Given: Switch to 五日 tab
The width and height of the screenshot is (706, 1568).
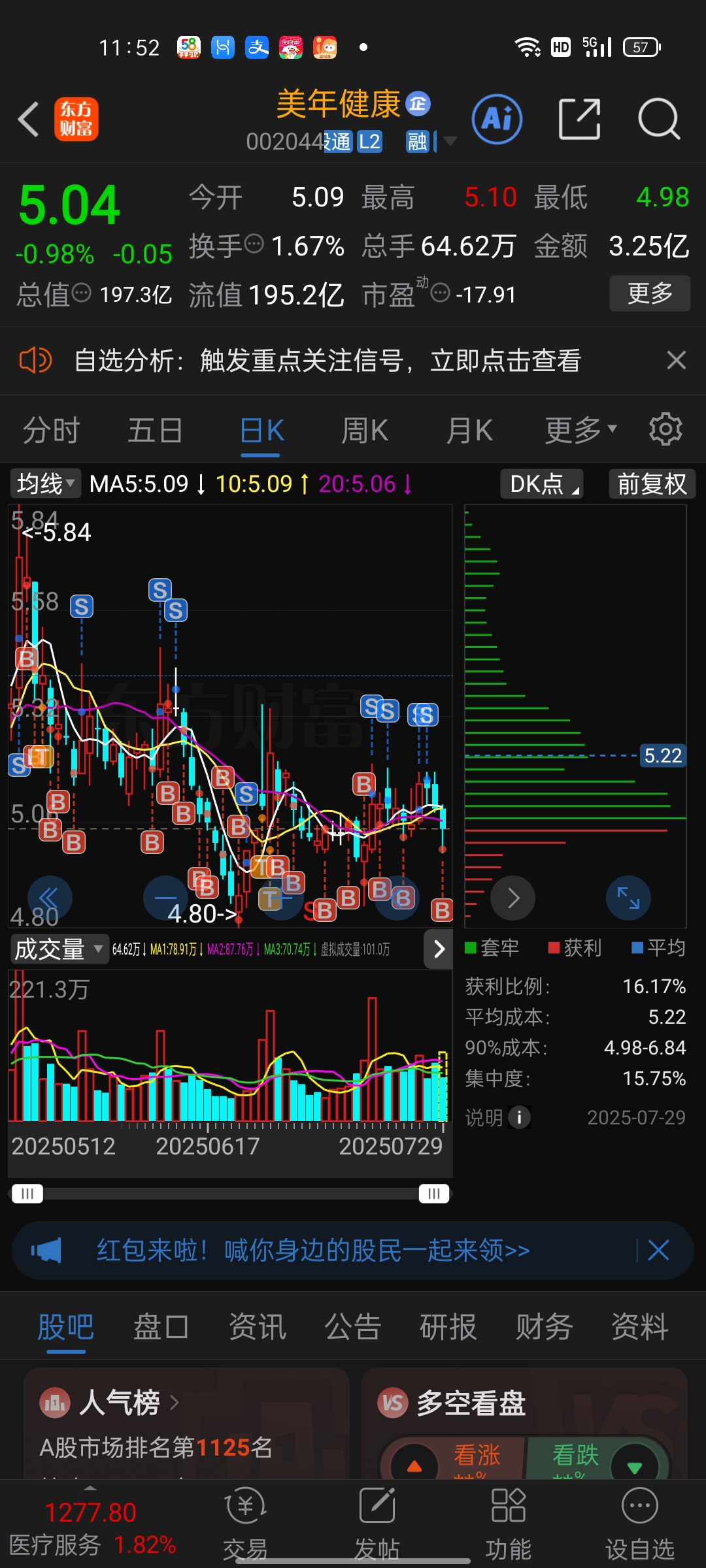Looking at the screenshot, I should pyautogui.click(x=156, y=430).
